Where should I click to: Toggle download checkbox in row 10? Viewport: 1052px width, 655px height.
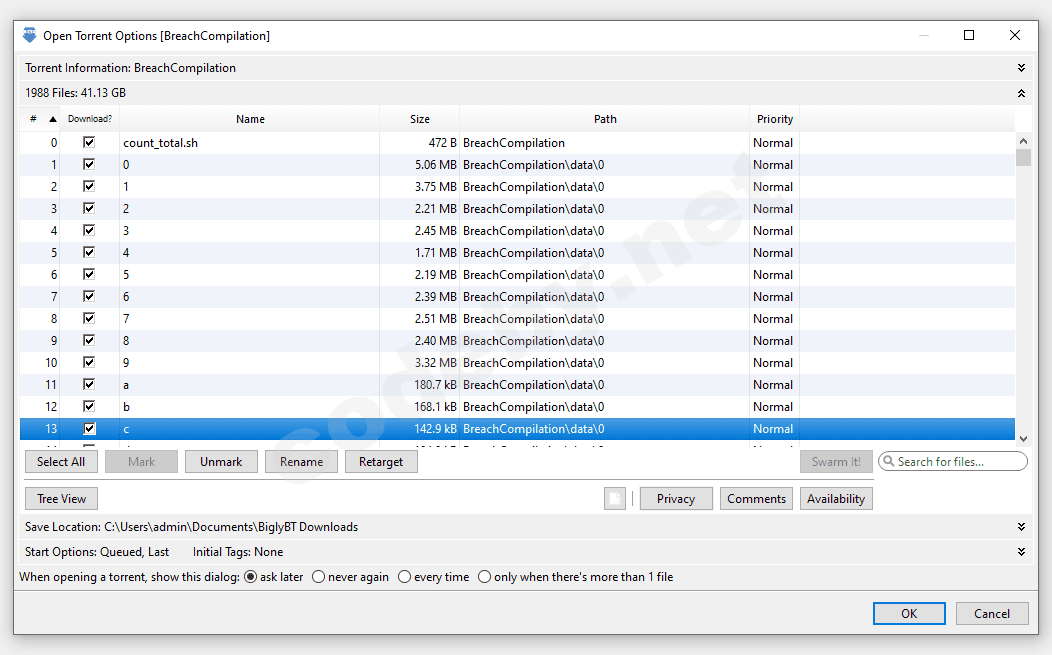[89, 362]
